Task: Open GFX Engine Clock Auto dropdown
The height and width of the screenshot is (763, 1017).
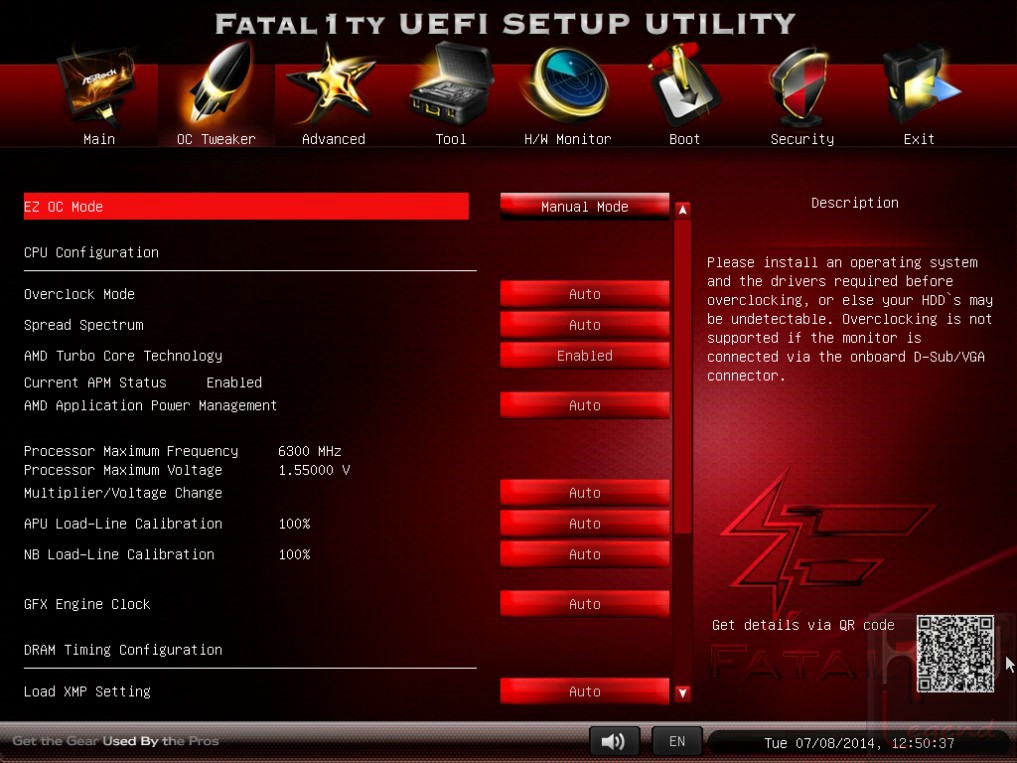Action: (x=584, y=604)
